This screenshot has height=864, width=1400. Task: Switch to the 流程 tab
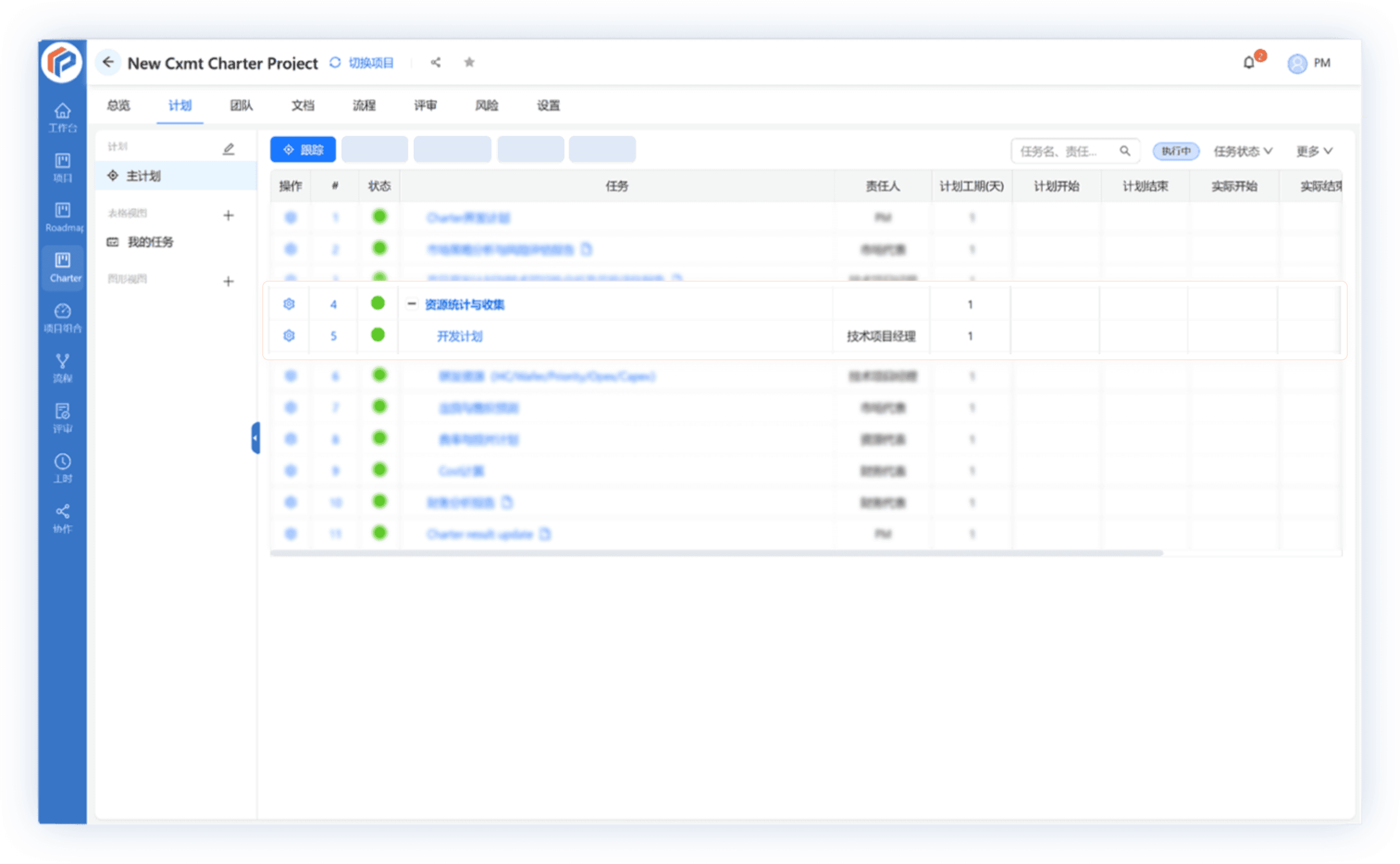364,105
